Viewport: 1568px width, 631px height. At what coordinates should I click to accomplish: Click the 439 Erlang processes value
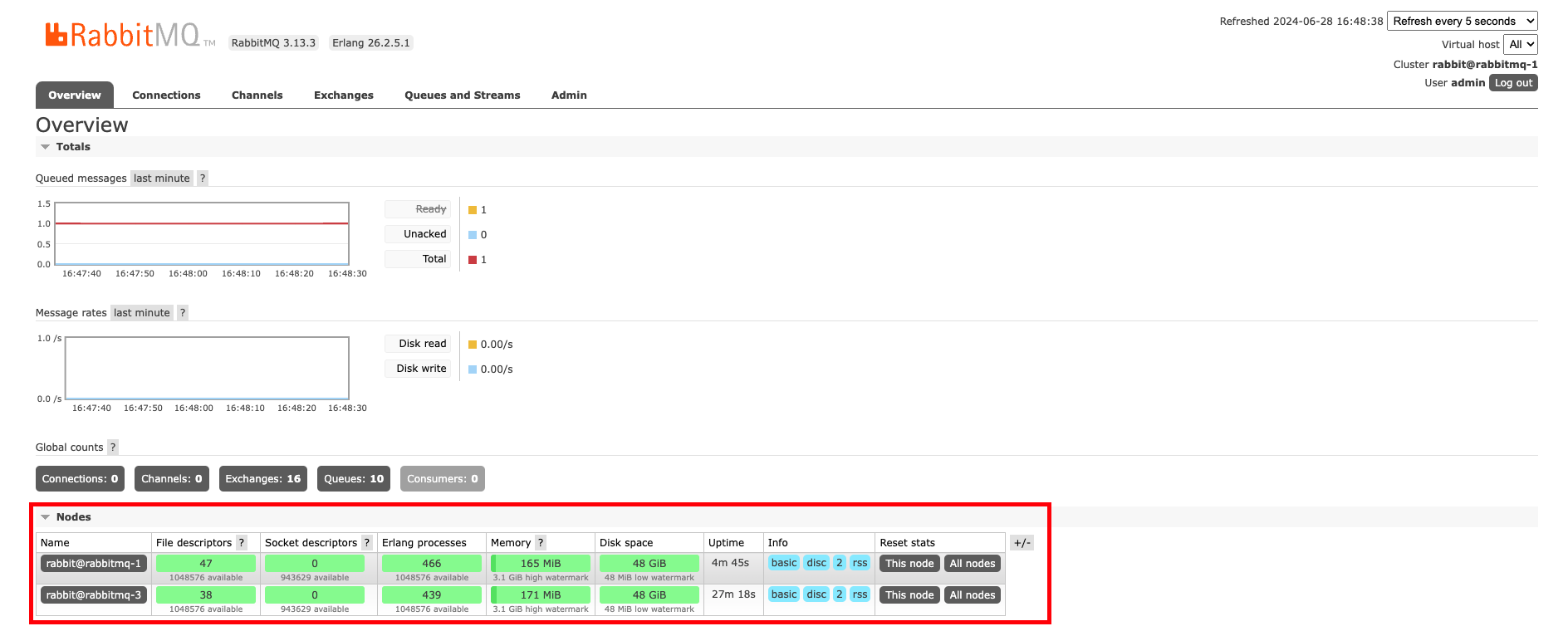432,595
